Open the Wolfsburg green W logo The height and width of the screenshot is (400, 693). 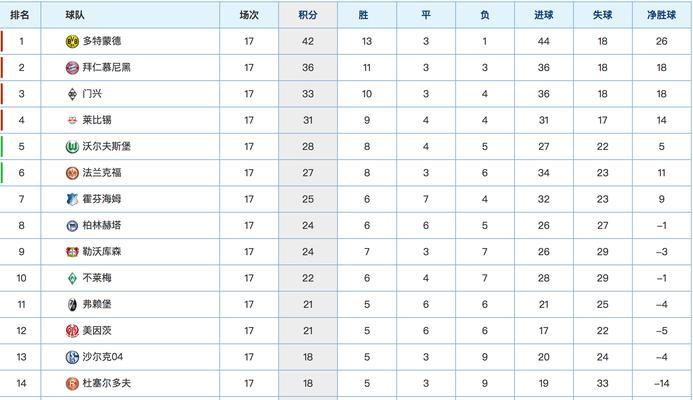click(72, 147)
